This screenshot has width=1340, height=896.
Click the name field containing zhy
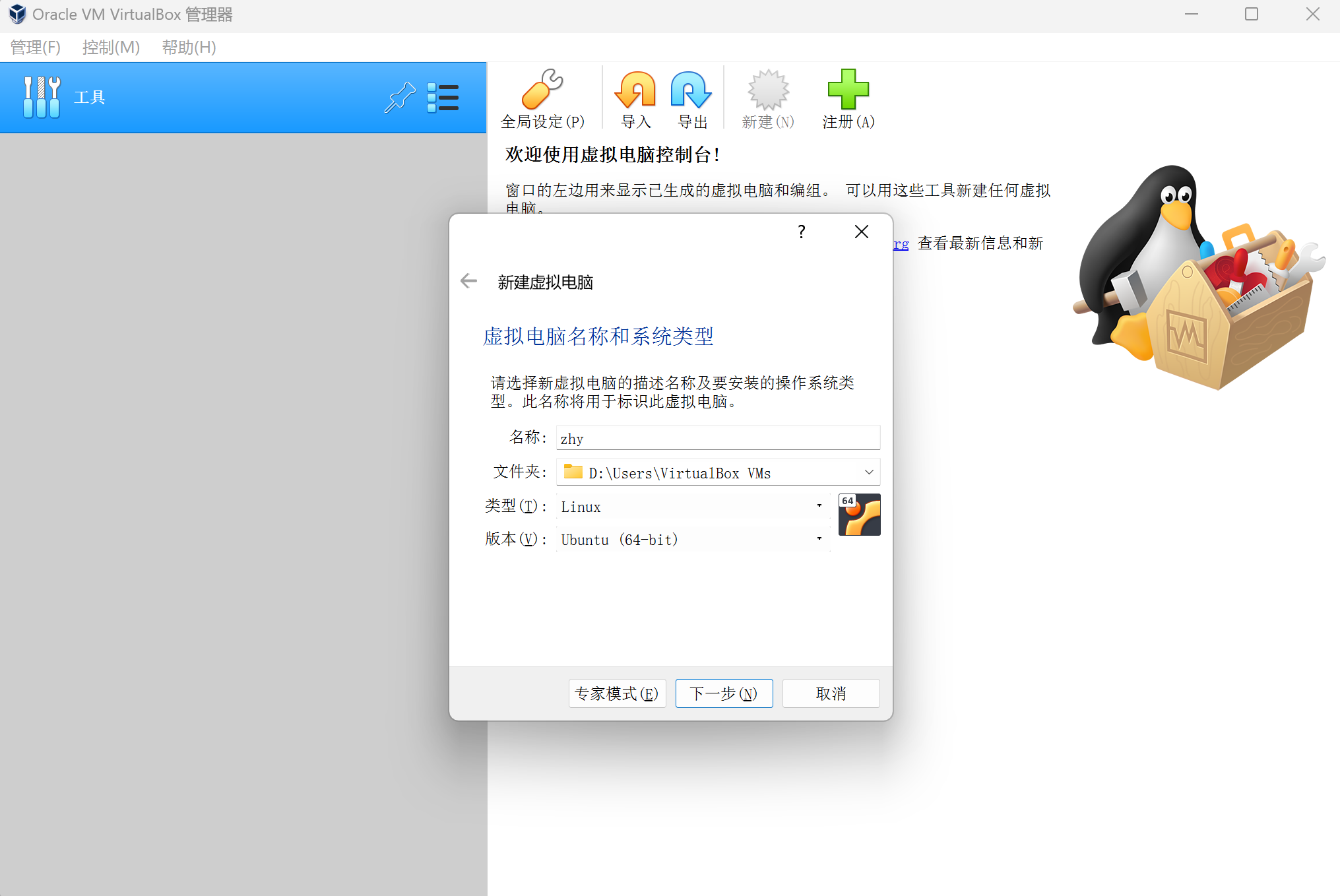click(x=718, y=438)
